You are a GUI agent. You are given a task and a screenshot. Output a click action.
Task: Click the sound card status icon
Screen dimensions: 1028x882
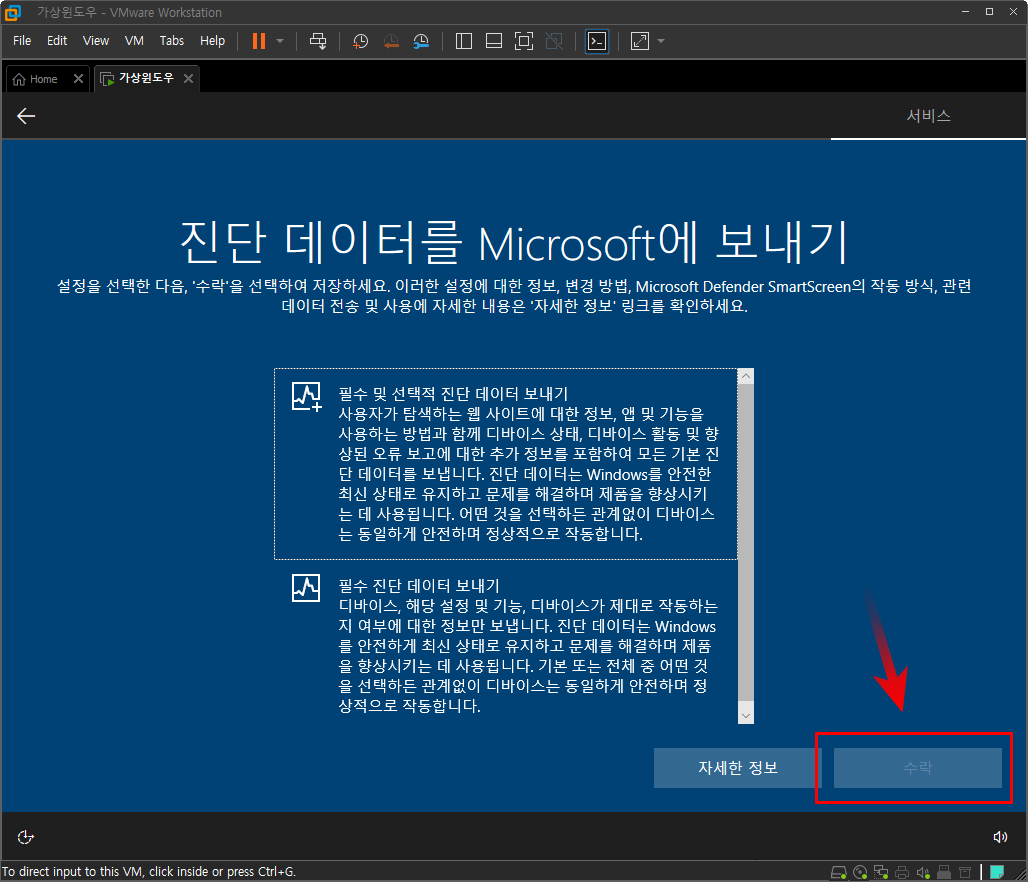click(x=923, y=872)
